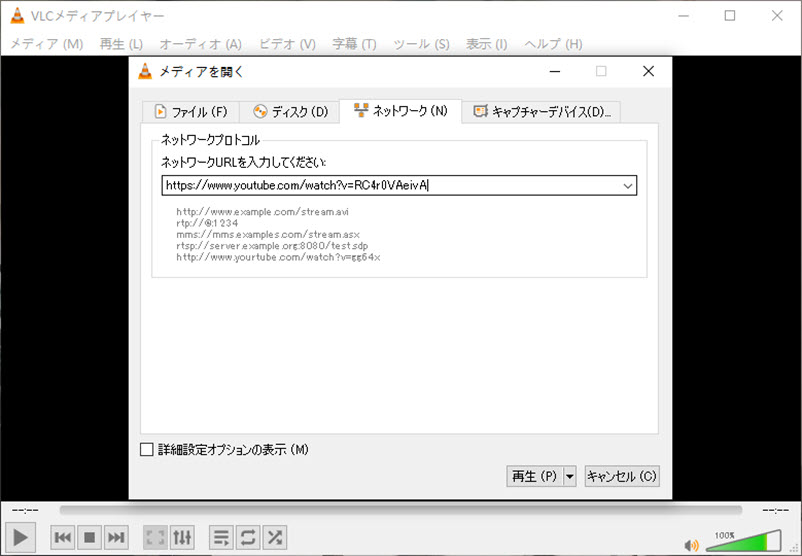Click VLC cone icon in dialog title

pyautogui.click(x=145, y=71)
